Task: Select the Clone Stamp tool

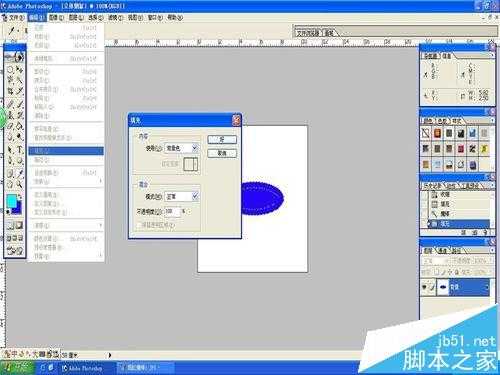Action: pos(10,115)
